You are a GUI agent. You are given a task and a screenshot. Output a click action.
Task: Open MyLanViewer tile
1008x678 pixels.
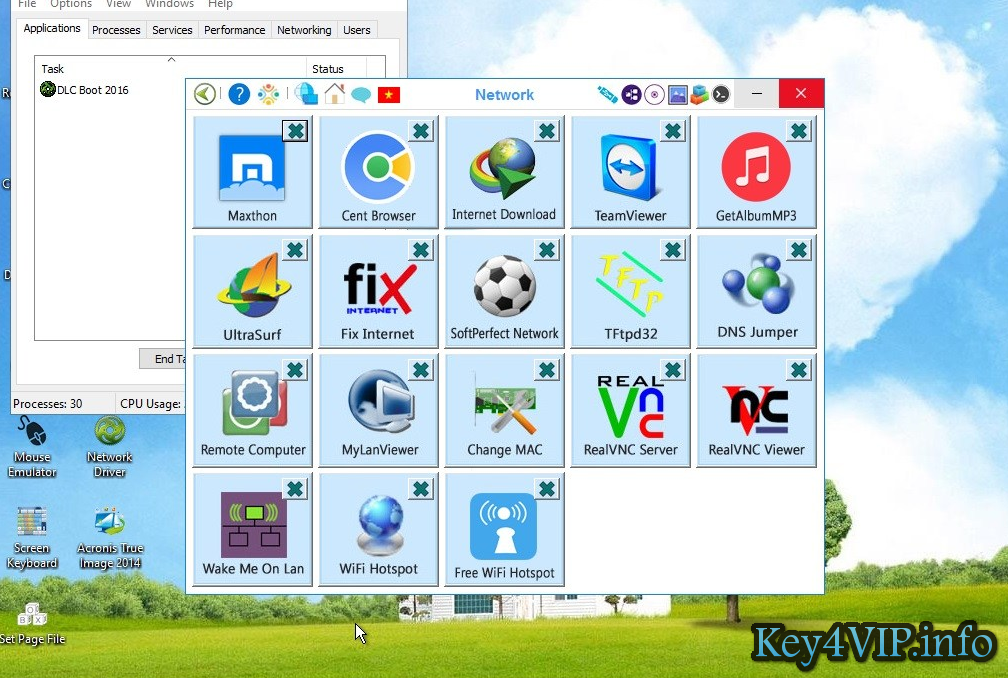(x=378, y=410)
